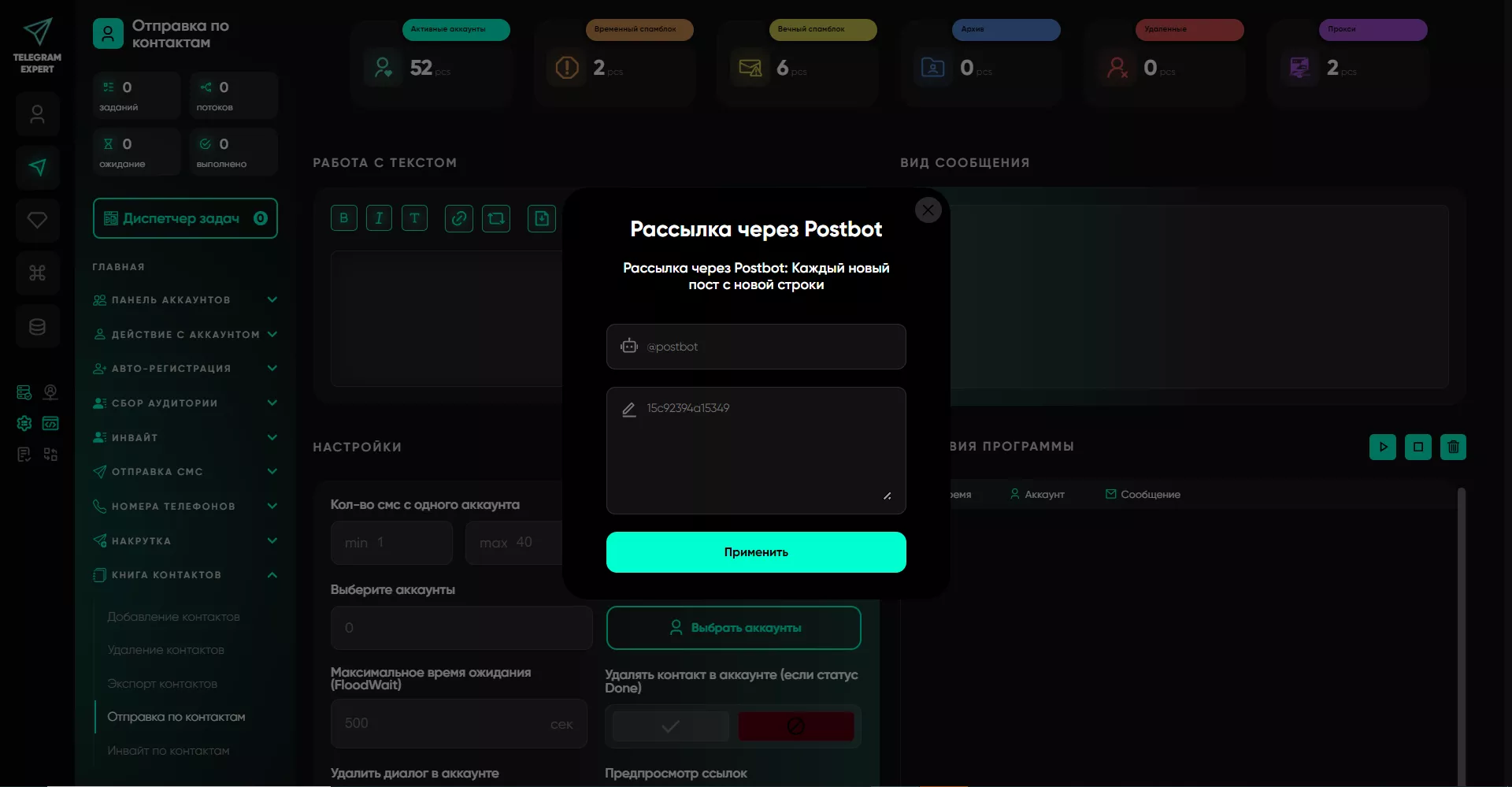Click the archive accounts icon
The width and height of the screenshot is (1512, 787).
point(933,68)
